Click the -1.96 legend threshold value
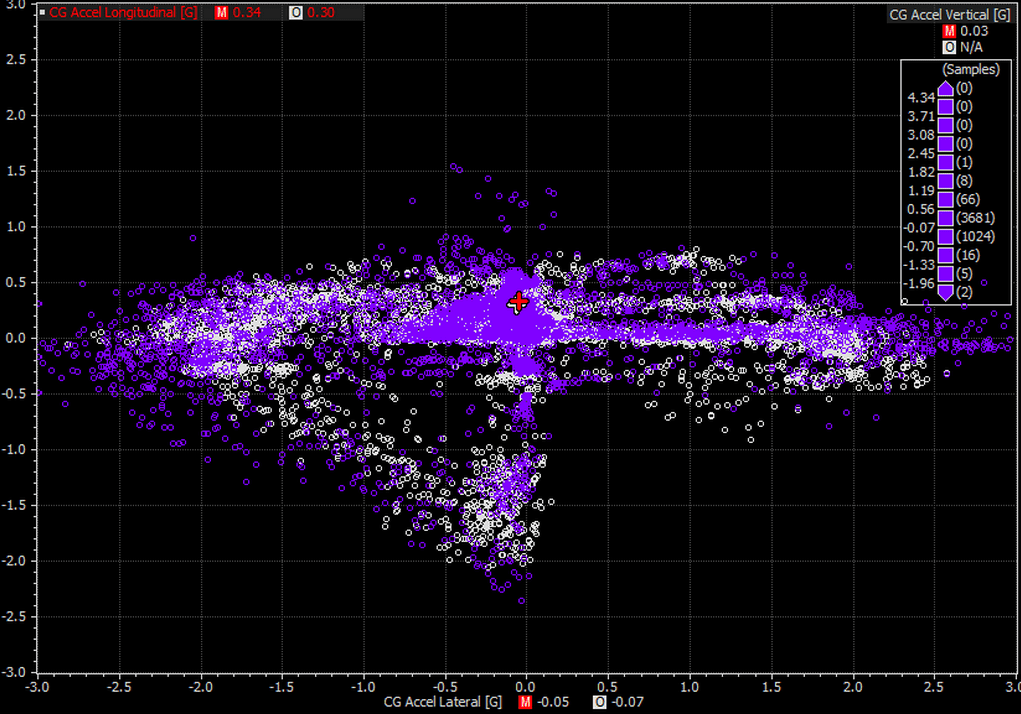The height and width of the screenshot is (714, 1021). pos(919,284)
